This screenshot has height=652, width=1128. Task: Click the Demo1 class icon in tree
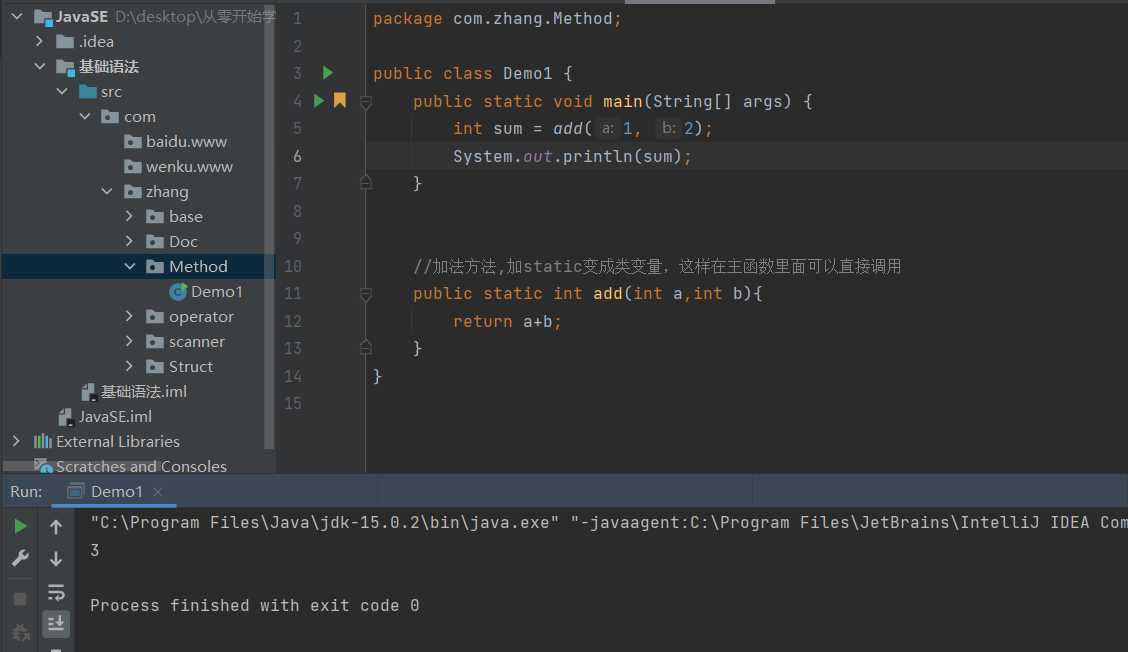178,291
